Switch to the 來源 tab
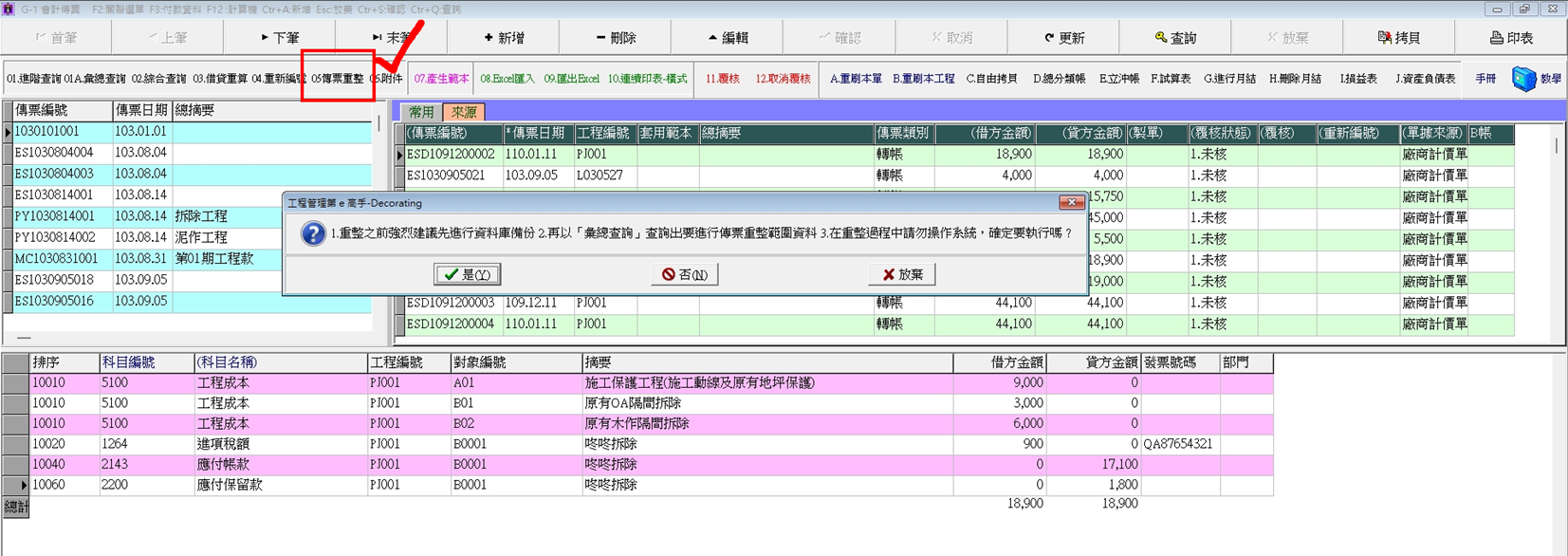The image size is (1568, 556). pos(464,112)
